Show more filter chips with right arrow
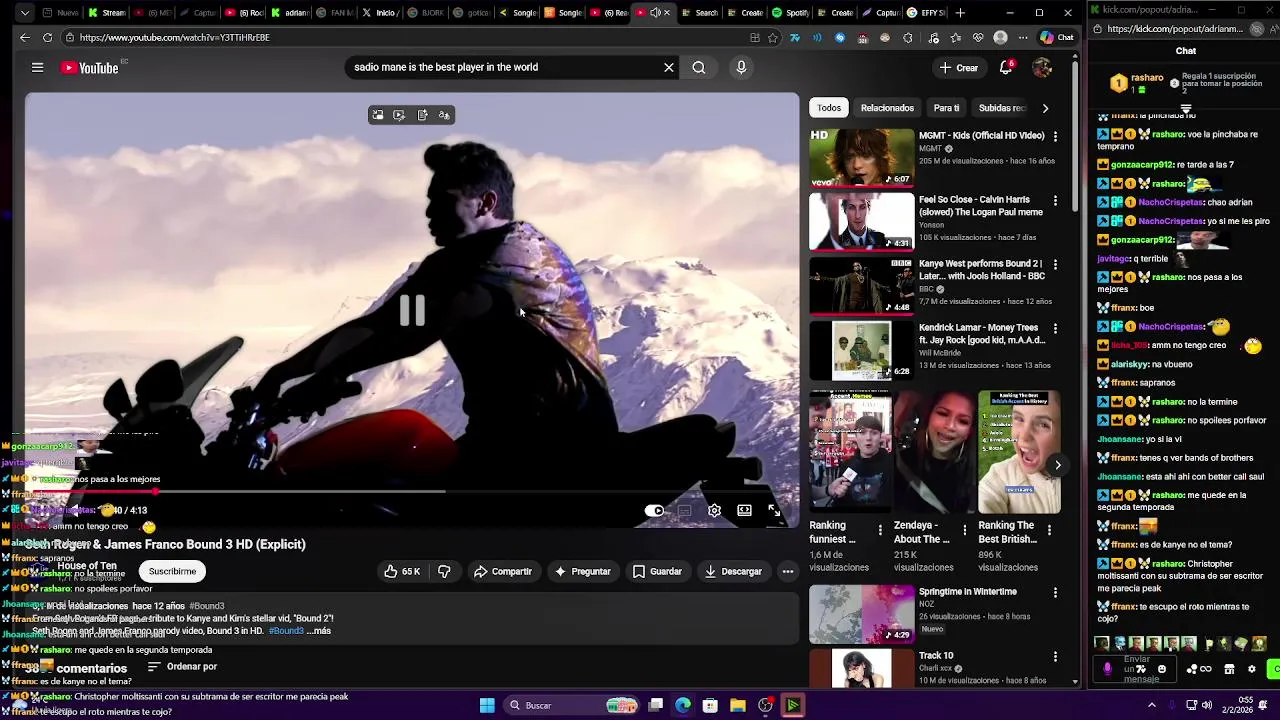1280x720 pixels. pyautogui.click(x=1046, y=108)
